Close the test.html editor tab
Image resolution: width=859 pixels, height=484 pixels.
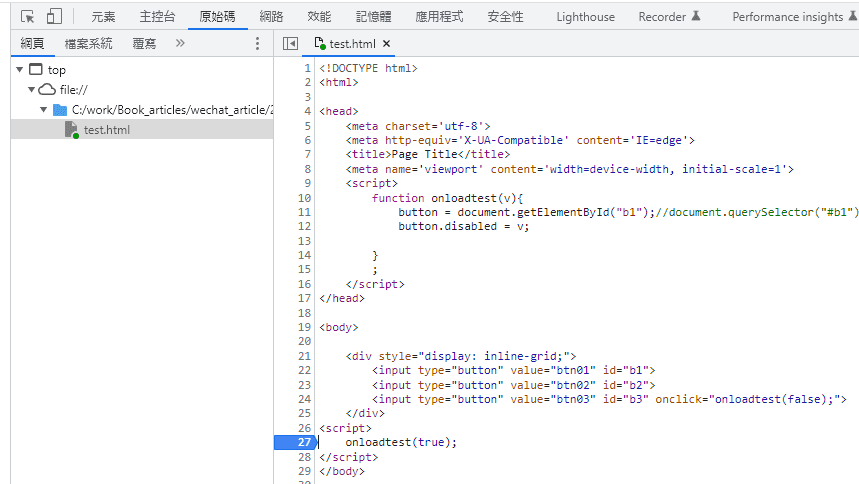coord(387,44)
